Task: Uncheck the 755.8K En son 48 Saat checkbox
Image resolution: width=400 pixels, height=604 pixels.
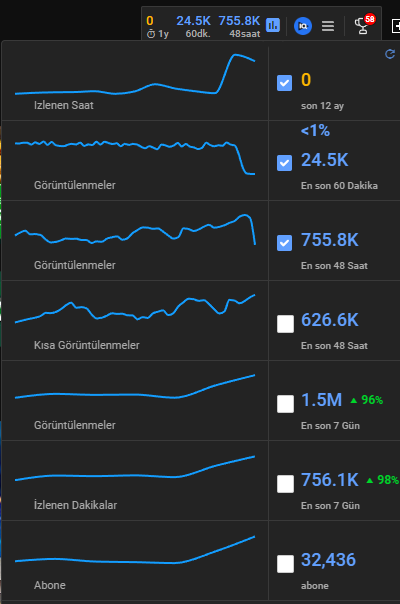Action: pos(284,243)
